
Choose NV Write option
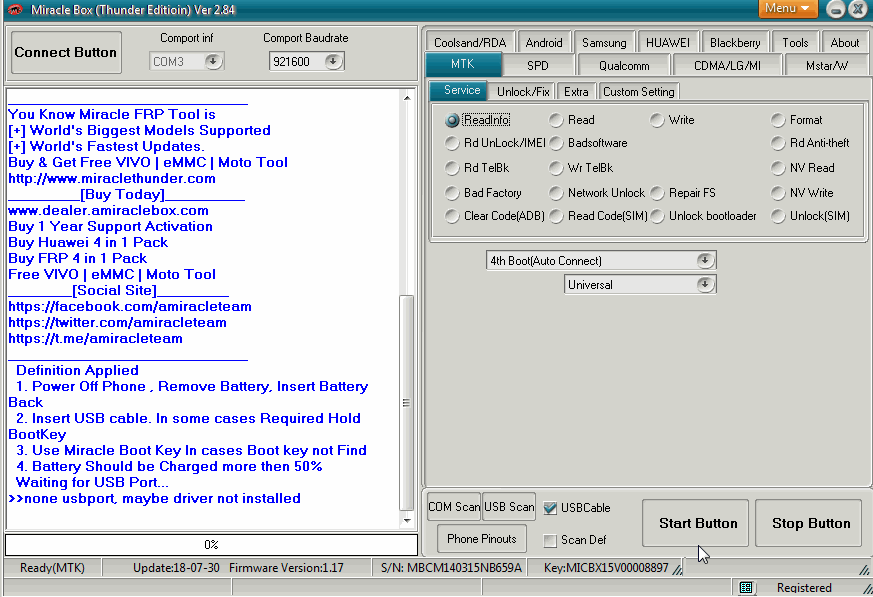(778, 193)
